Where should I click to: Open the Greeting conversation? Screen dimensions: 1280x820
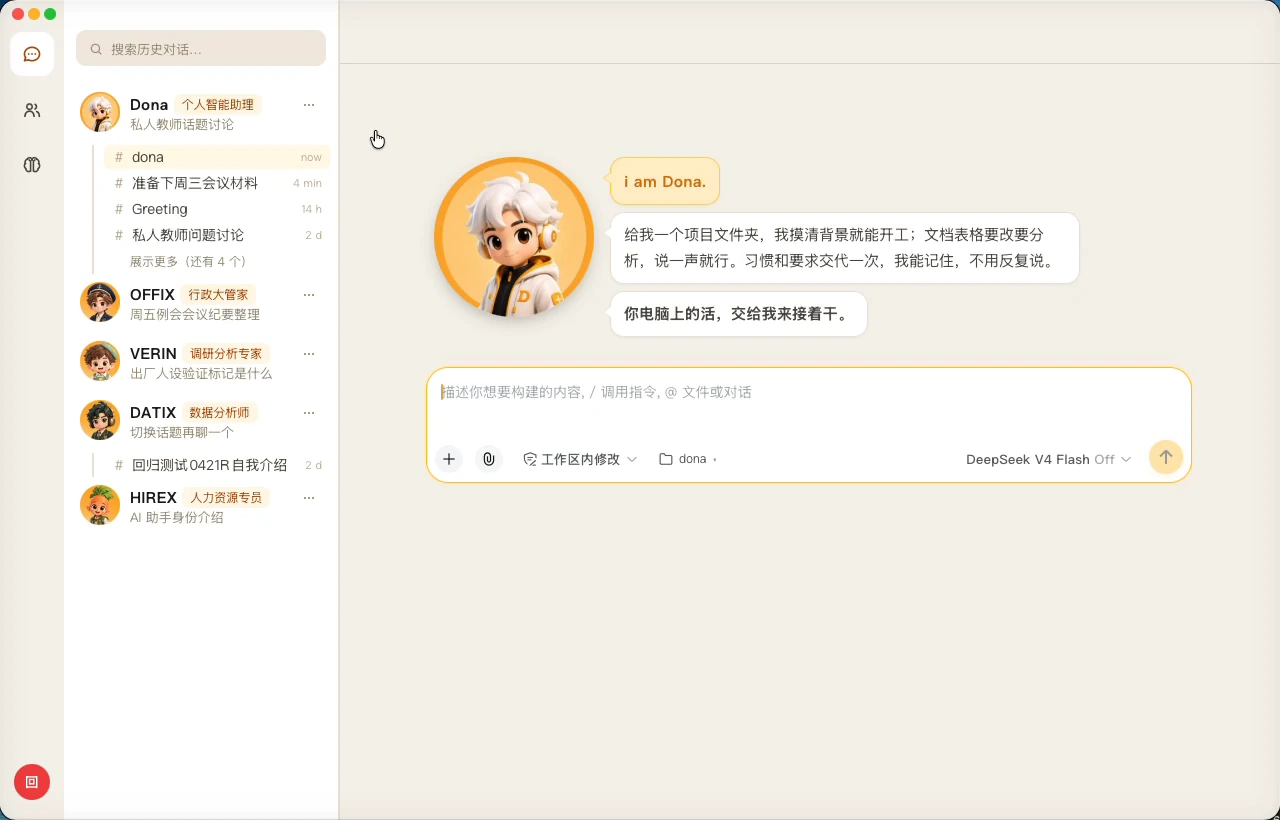(217, 209)
